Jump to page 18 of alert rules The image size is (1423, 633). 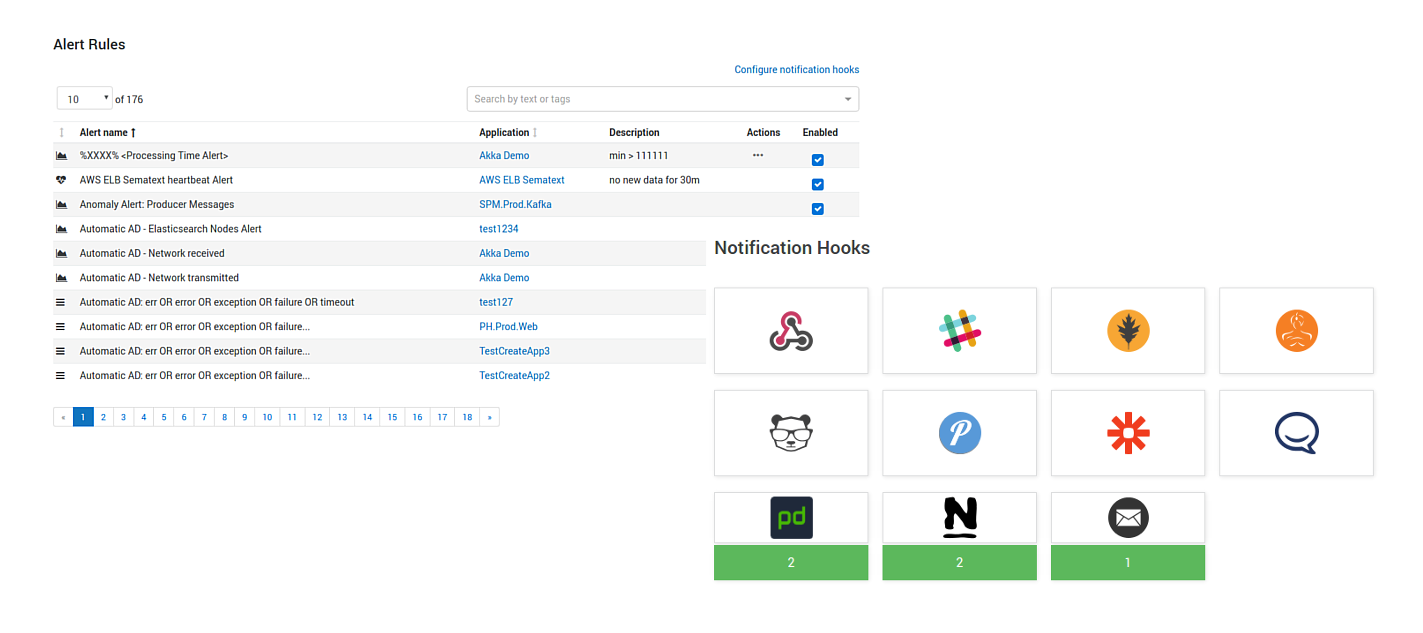click(x=467, y=417)
